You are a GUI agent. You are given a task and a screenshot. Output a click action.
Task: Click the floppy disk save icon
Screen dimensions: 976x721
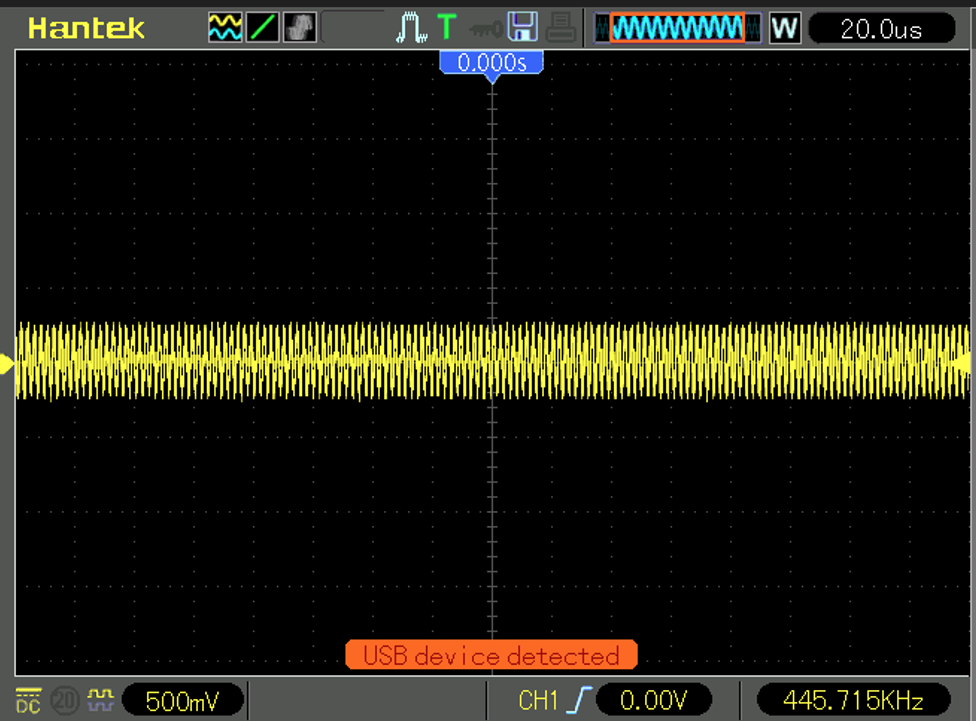(521, 27)
